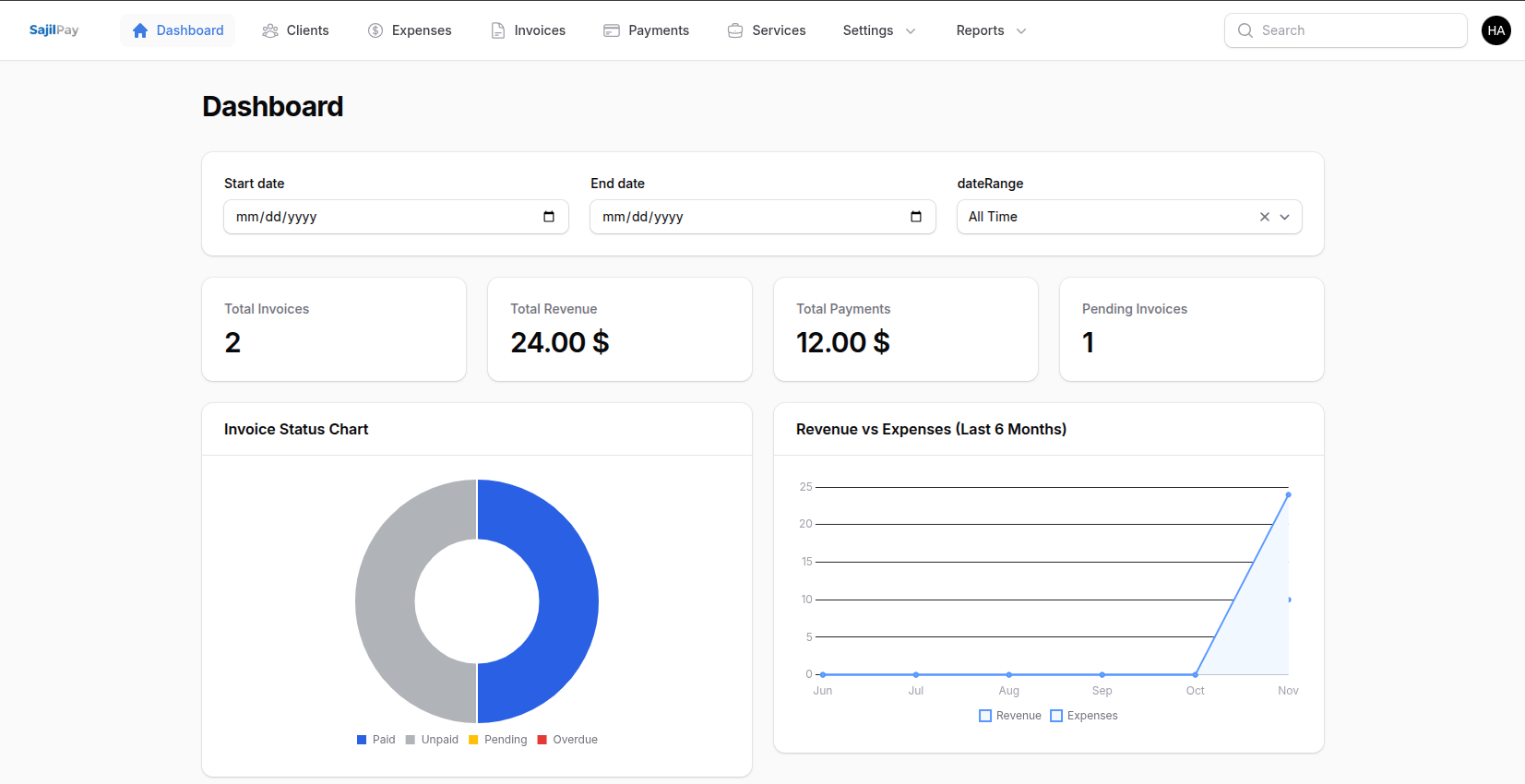Viewport: 1525px width, 784px height.
Task: Click the Payments credit card icon
Action: [612, 30]
